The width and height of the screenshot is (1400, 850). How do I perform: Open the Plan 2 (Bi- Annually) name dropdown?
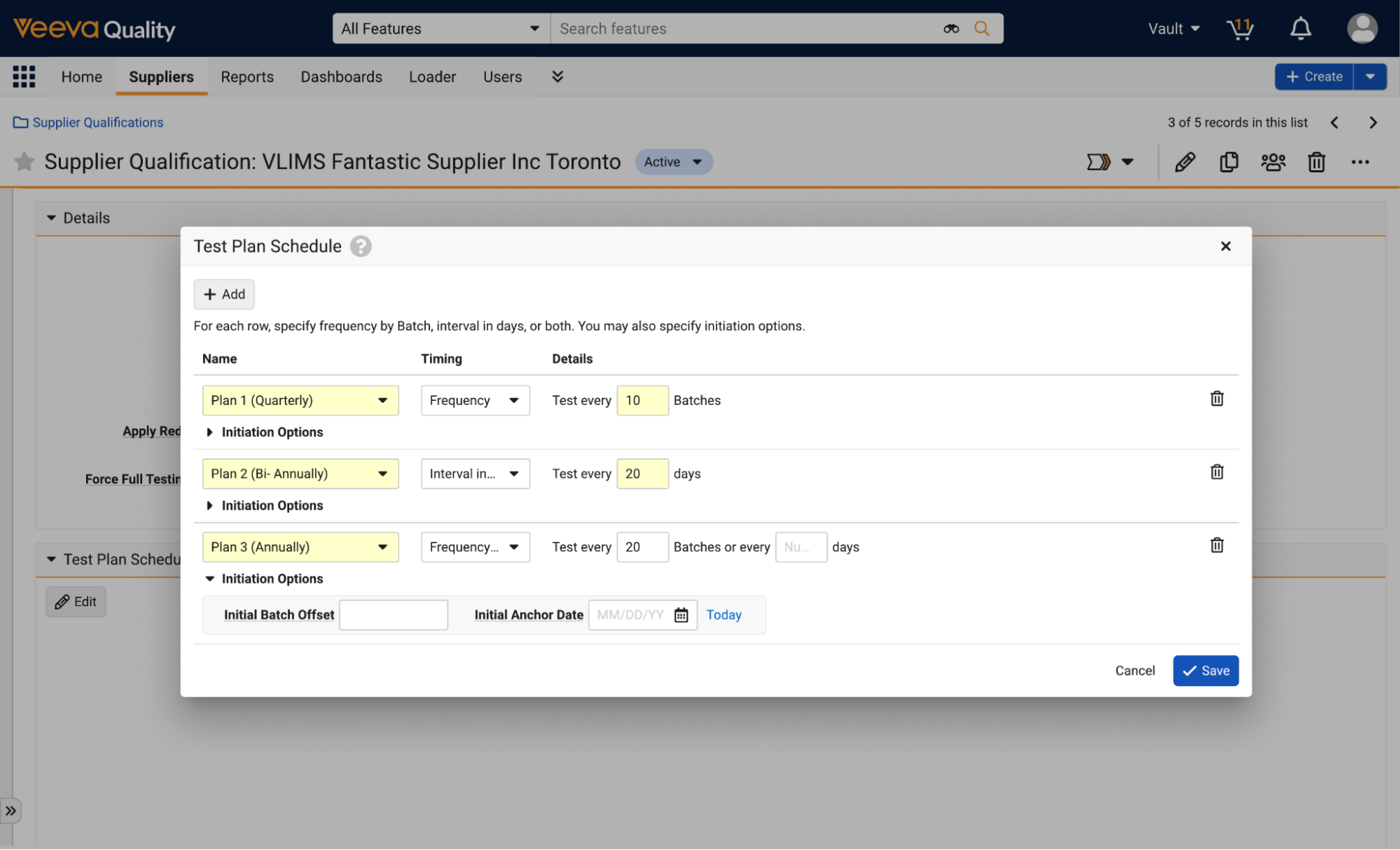[300, 474]
